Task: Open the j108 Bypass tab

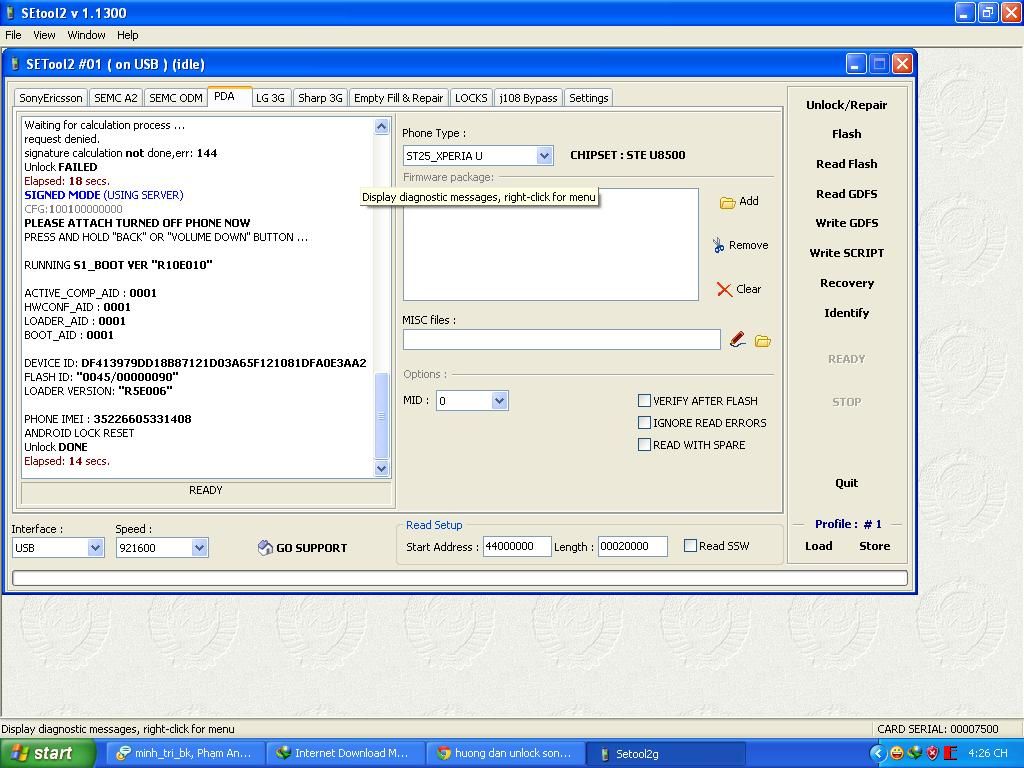Action: (528, 98)
